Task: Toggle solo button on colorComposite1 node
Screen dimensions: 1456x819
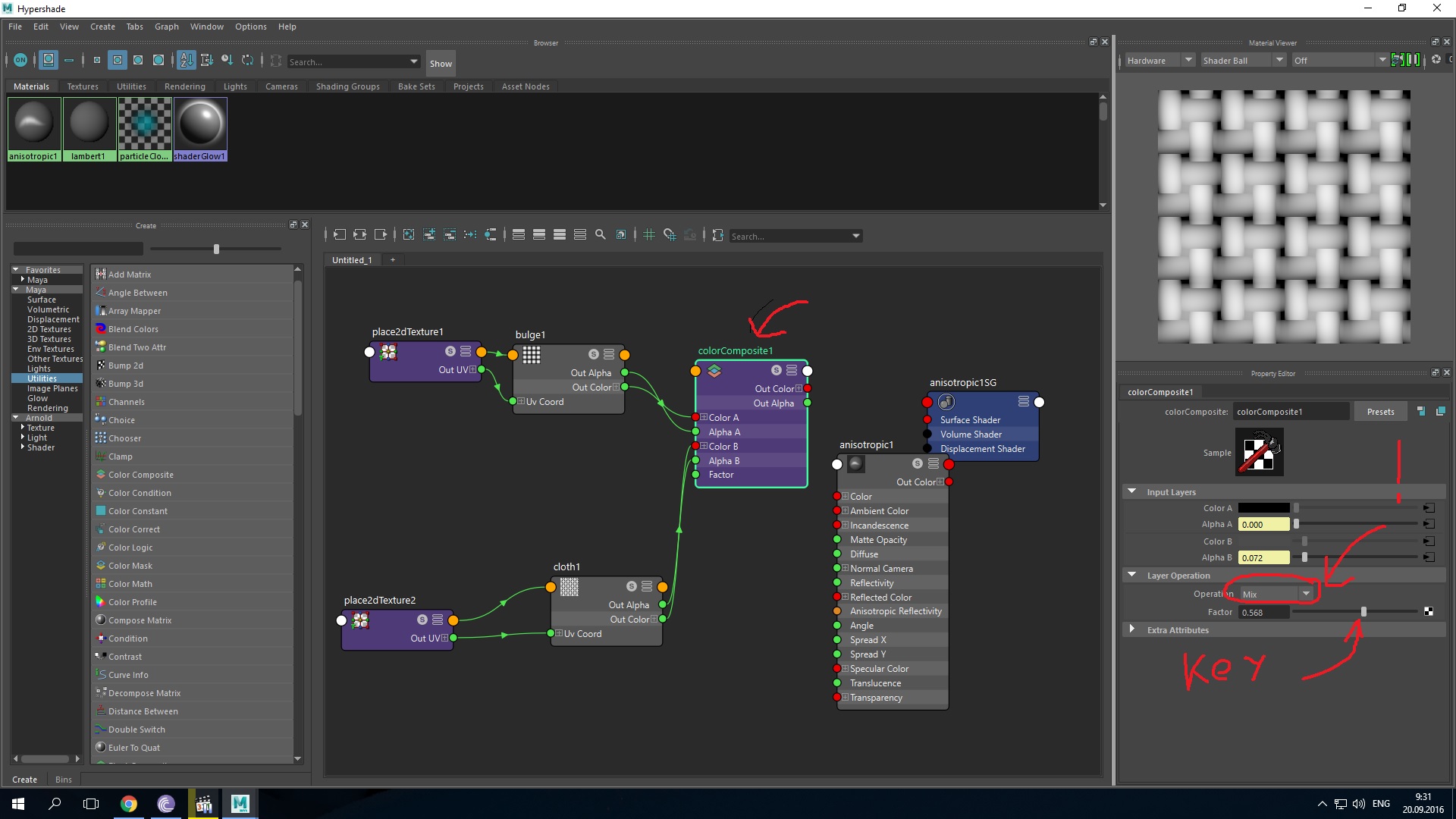Action: click(777, 370)
